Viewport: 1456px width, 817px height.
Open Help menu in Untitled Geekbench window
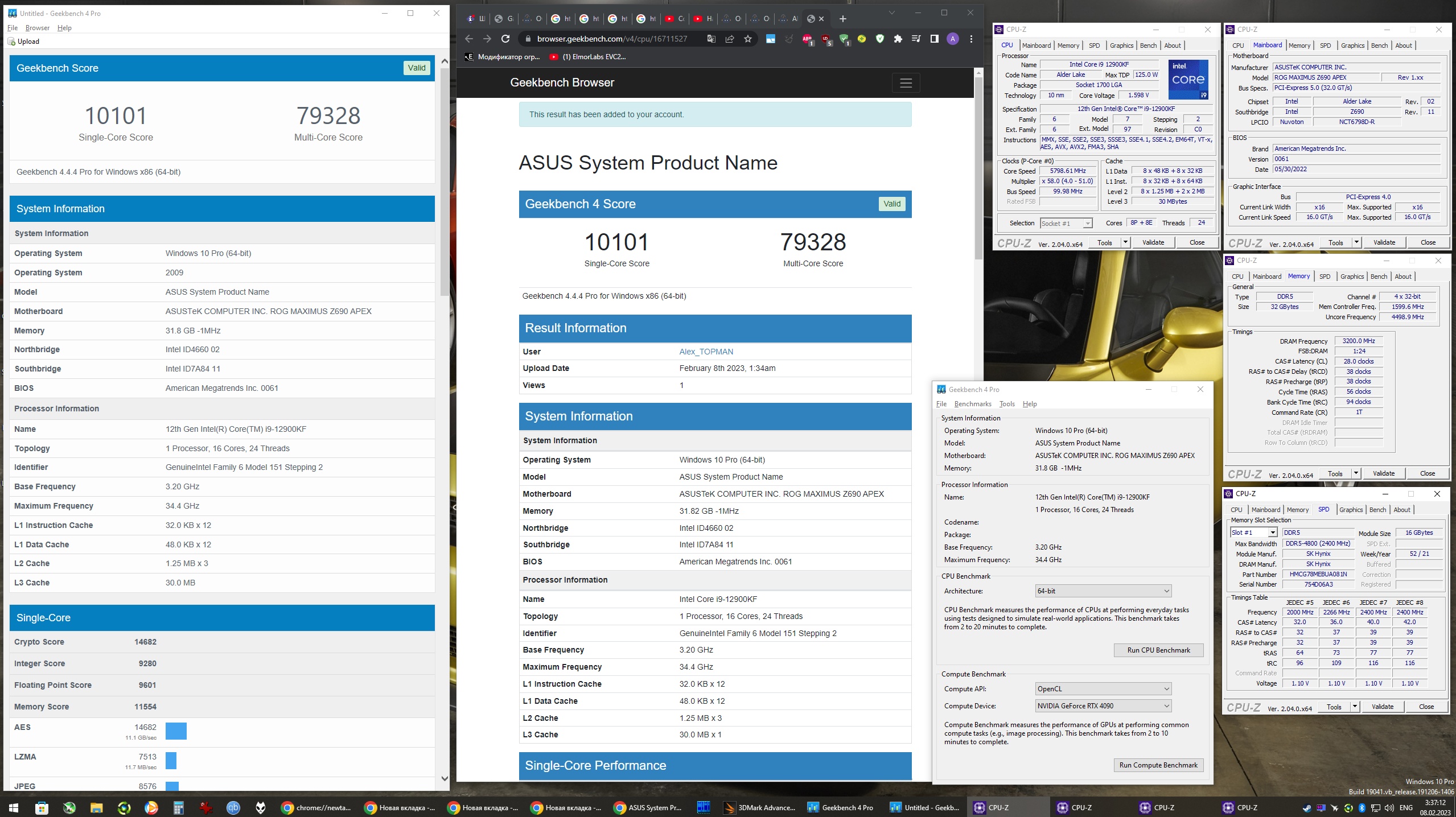[x=64, y=28]
